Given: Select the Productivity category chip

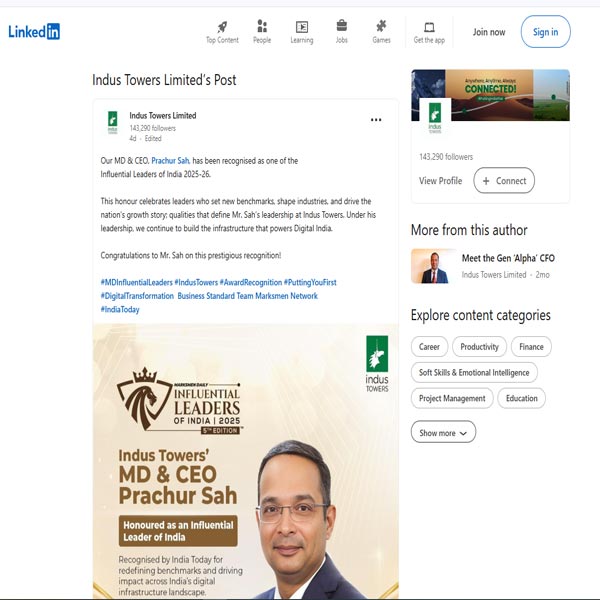Looking at the screenshot, I should point(479,347).
